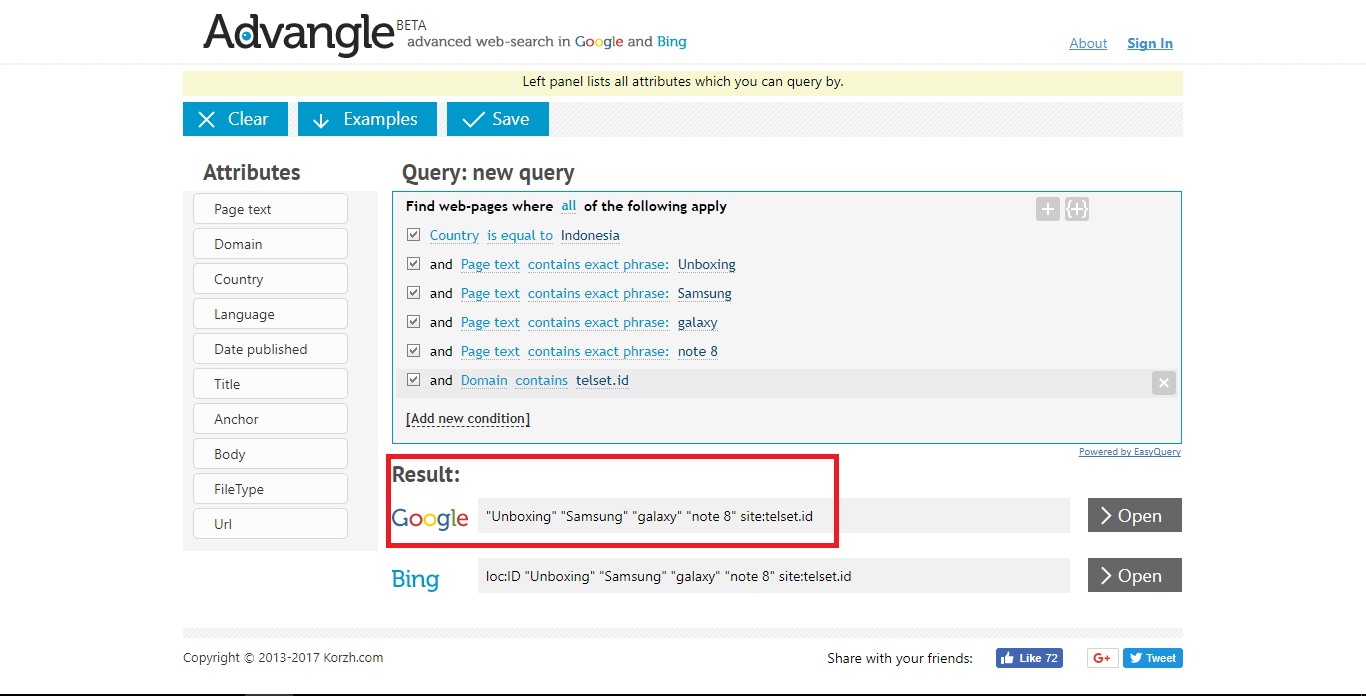Change the 'all' match type dropdown
The height and width of the screenshot is (696, 1366).
click(568, 206)
